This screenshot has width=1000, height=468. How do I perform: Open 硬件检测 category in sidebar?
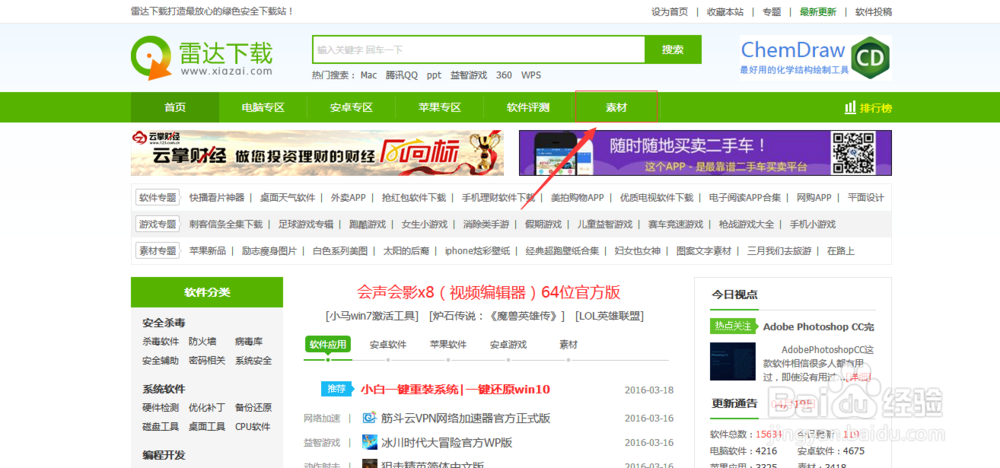(x=161, y=408)
